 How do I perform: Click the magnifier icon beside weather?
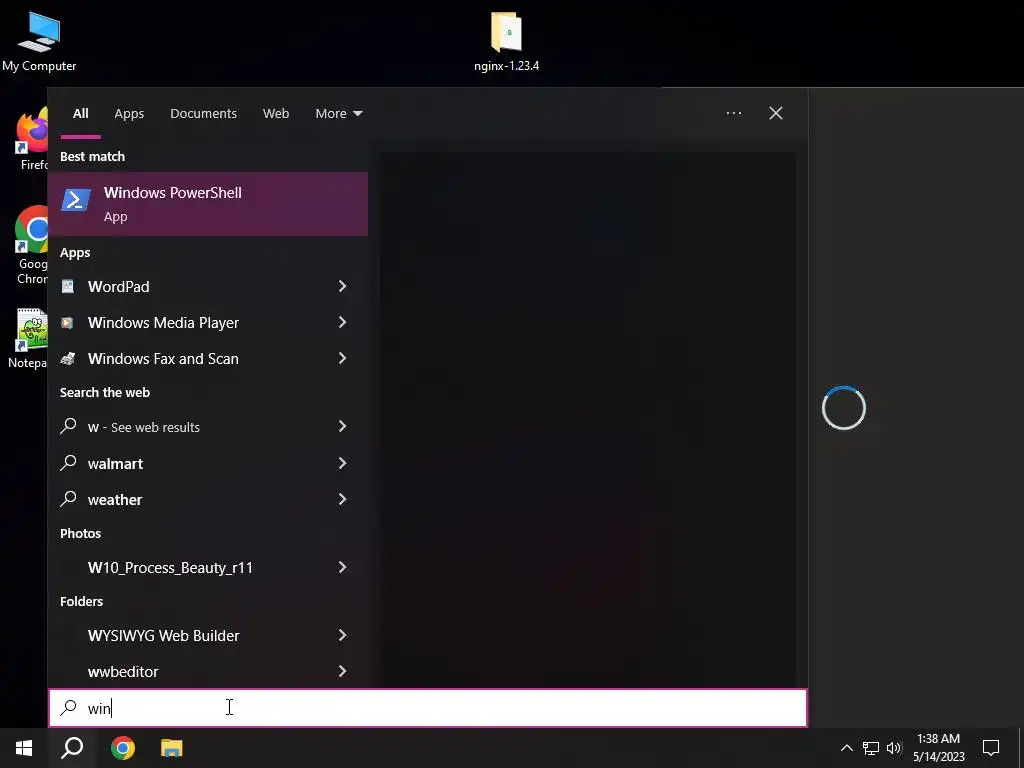pos(68,499)
